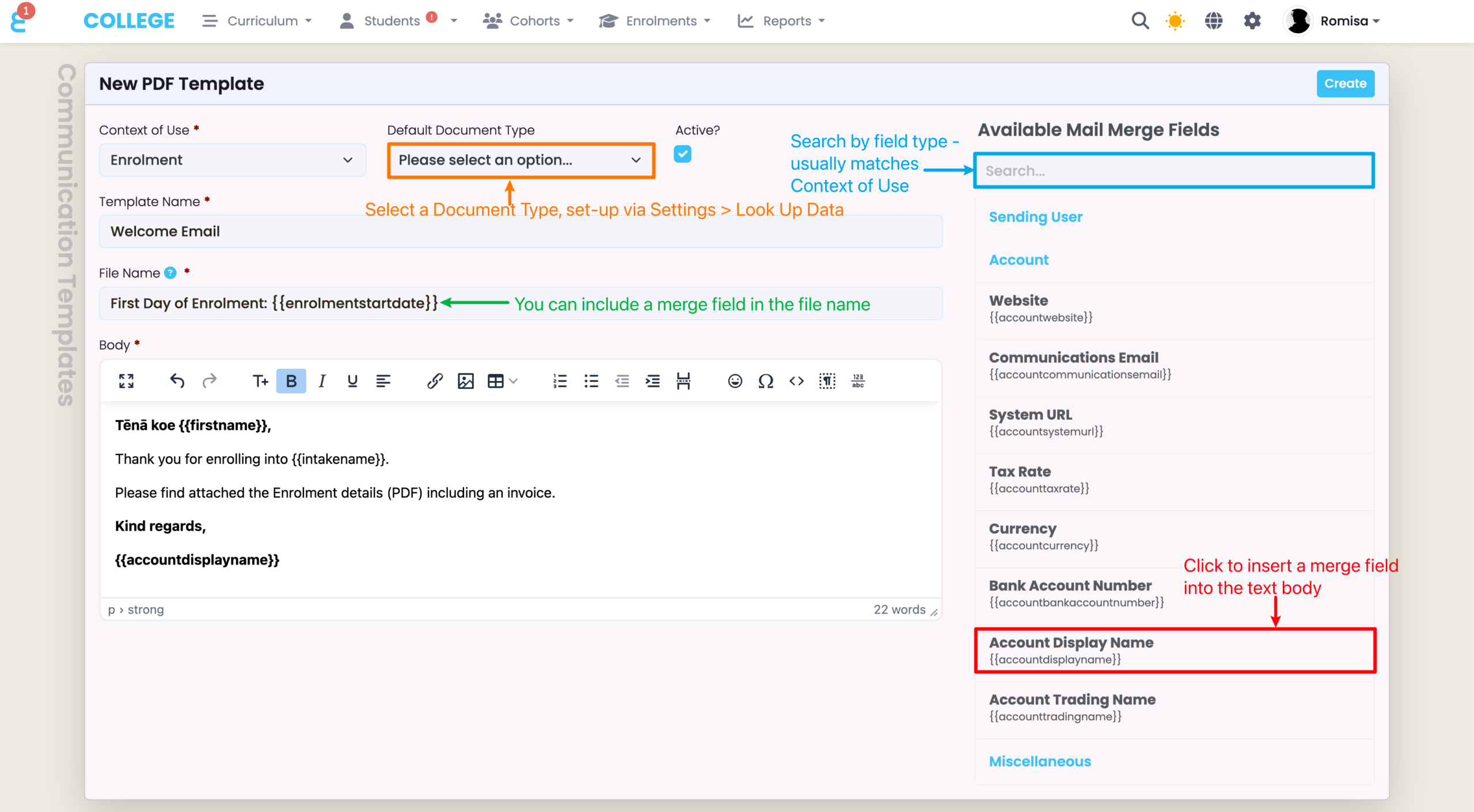Open source code view icon
This screenshot has height=812, width=1474.
point(796,381)
